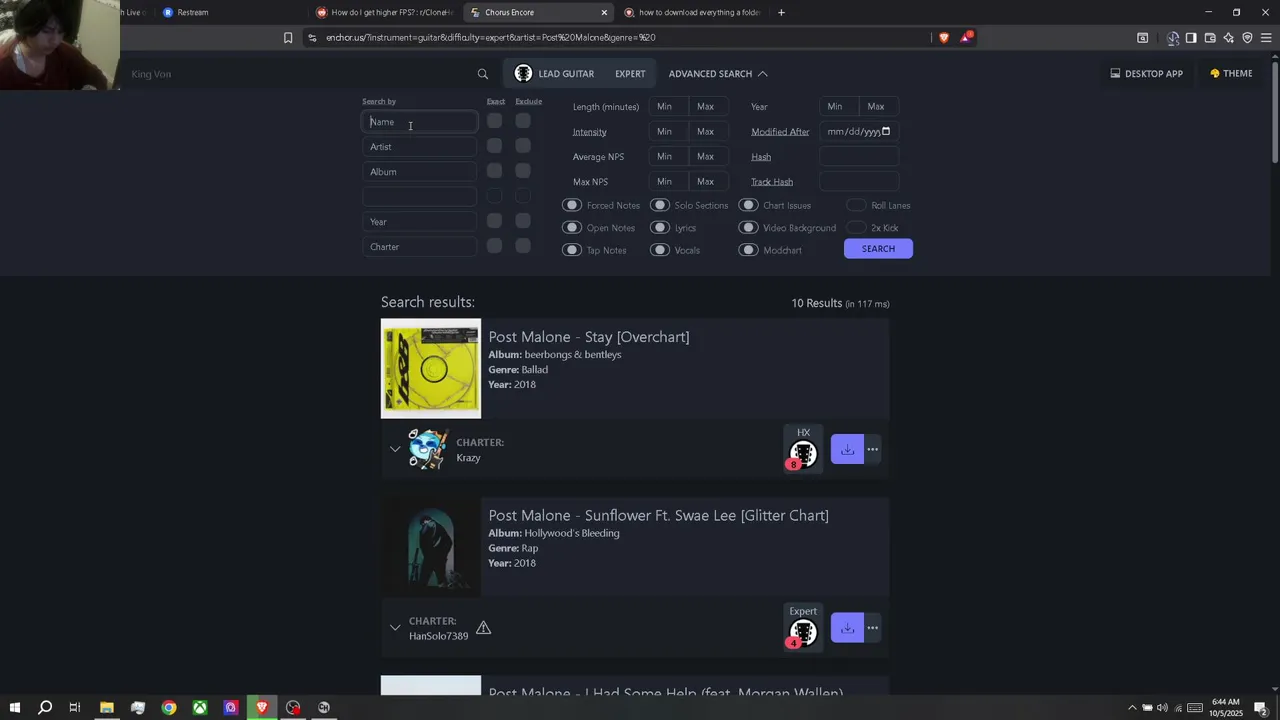The image size is (1280, 720).
Task: Click the Lead Guitar instrument icon
Action: tap(523, 74)
